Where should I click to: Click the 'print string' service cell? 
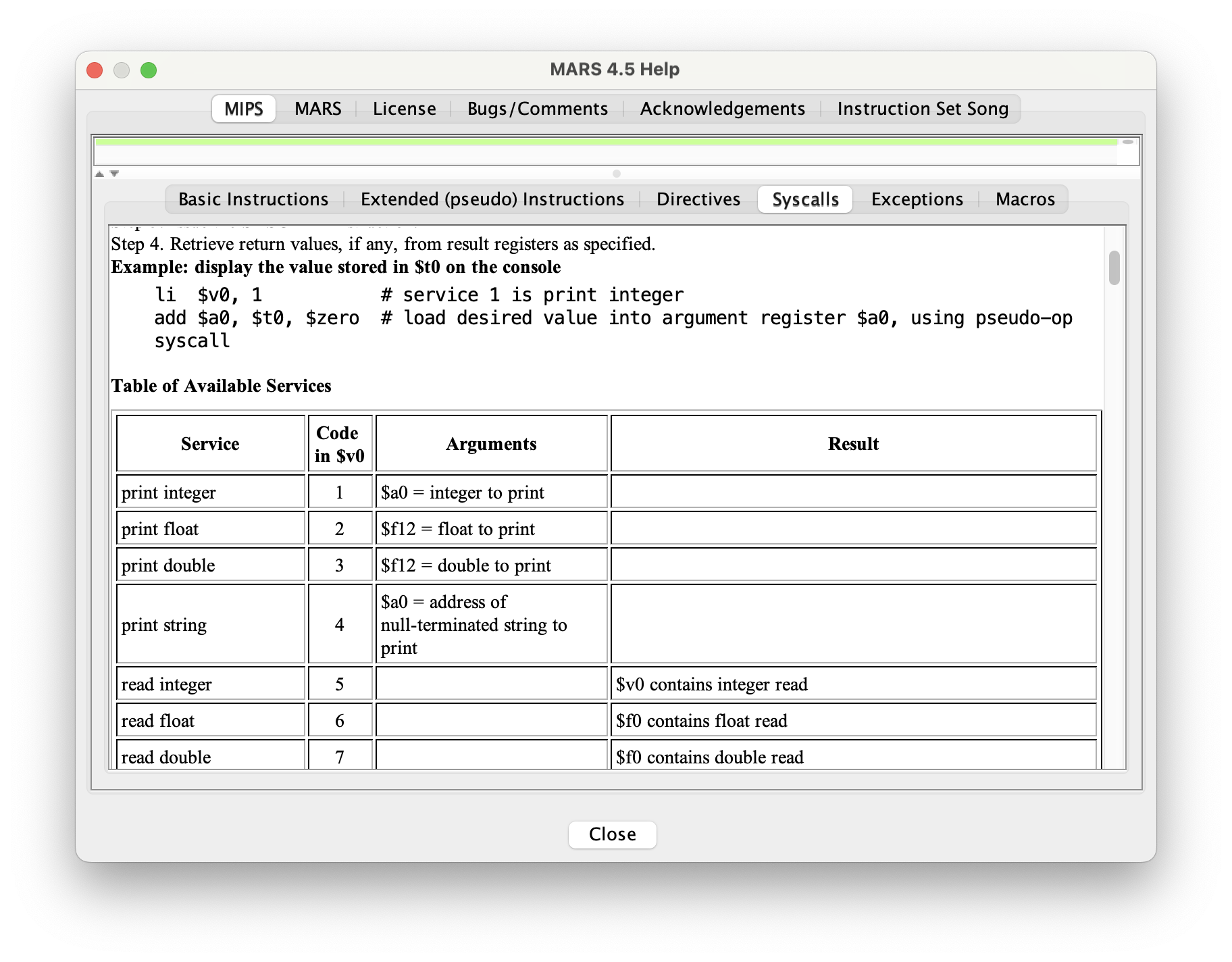click(x=211, y=625)
